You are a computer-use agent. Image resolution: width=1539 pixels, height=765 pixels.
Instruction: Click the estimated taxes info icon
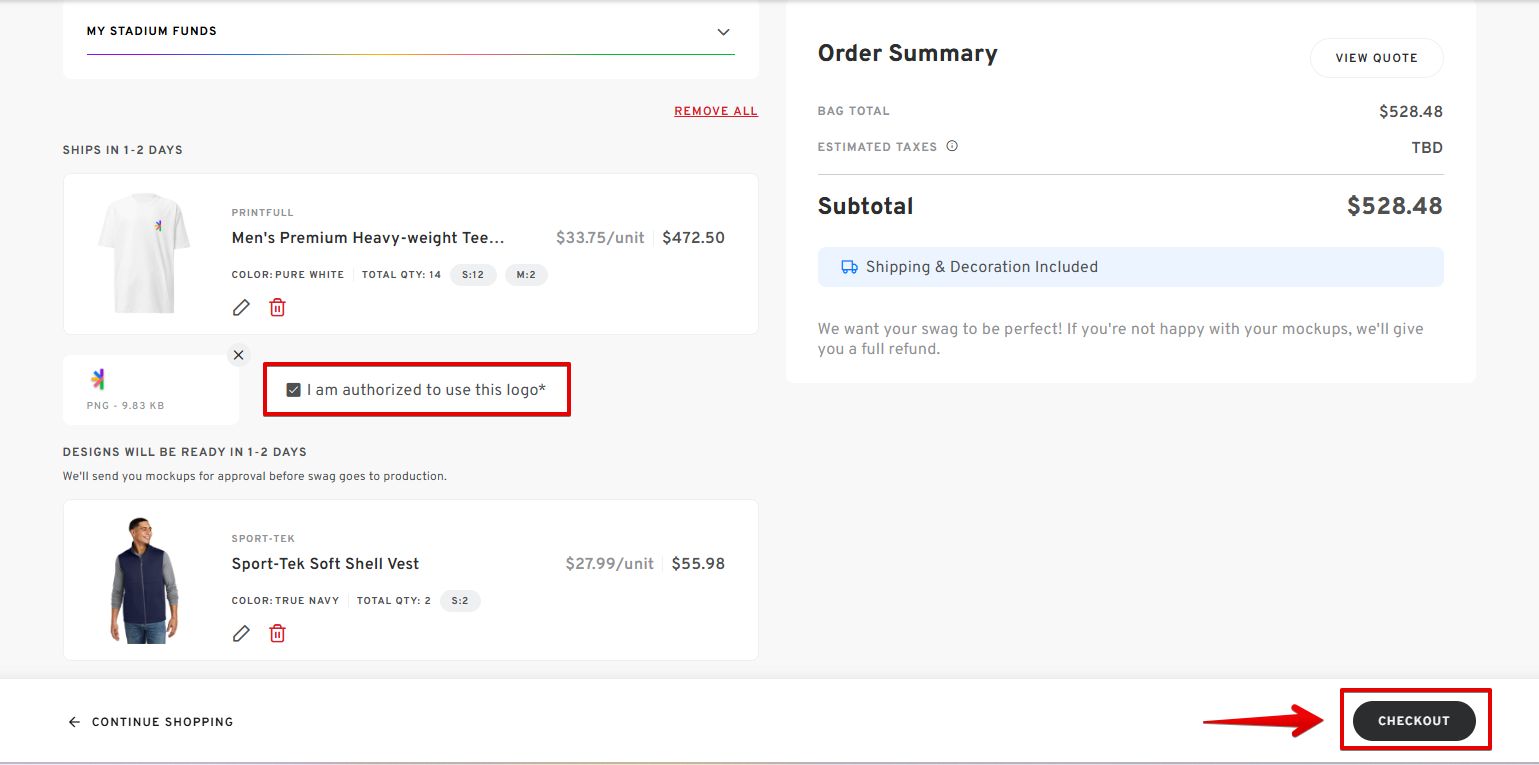[x=952, y=146]
